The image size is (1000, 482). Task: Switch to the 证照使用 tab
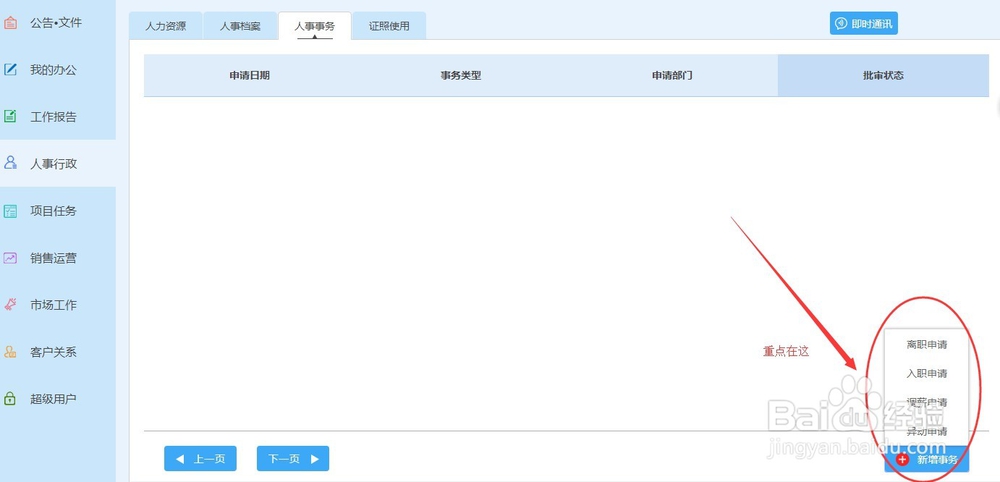[389, 26]
